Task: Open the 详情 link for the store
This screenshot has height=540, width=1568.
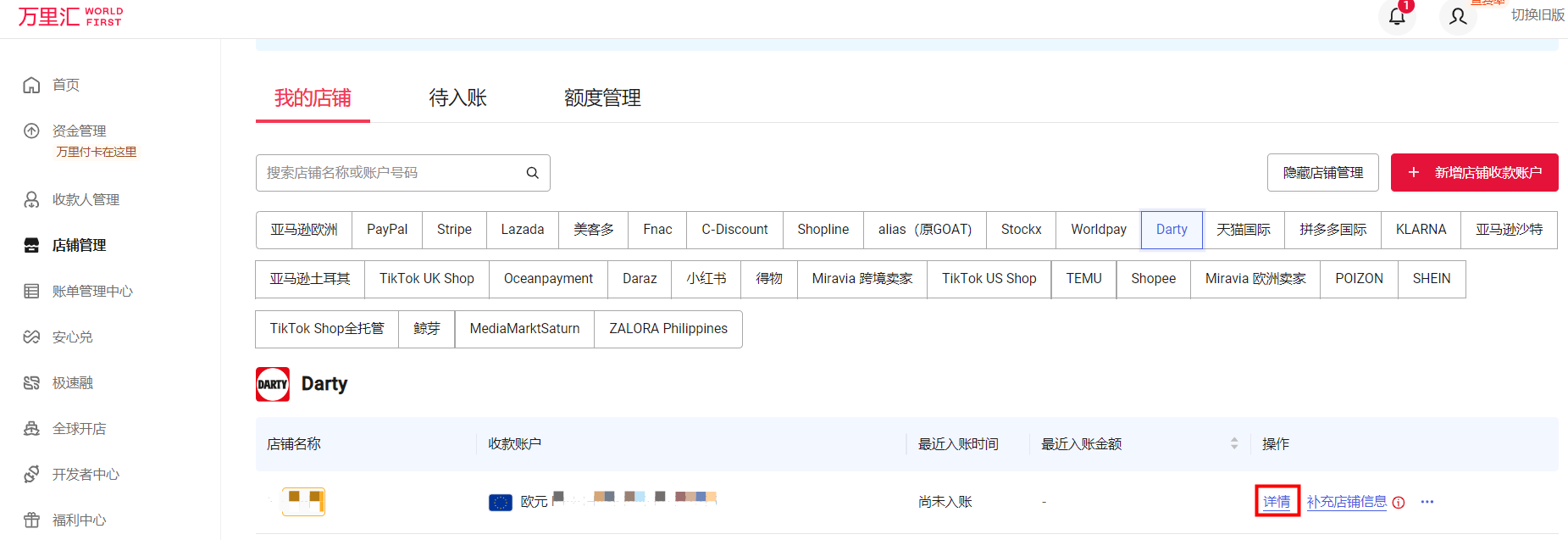Action: 1277,502
